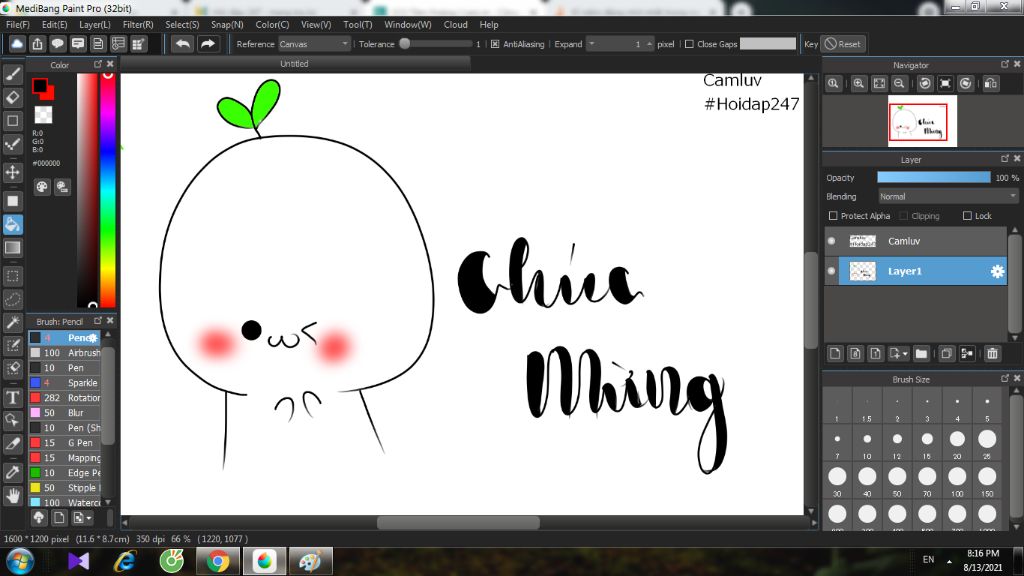Undock the Color panel
1024x576 pixels.
pyautogui.click(x=97, y=64)
